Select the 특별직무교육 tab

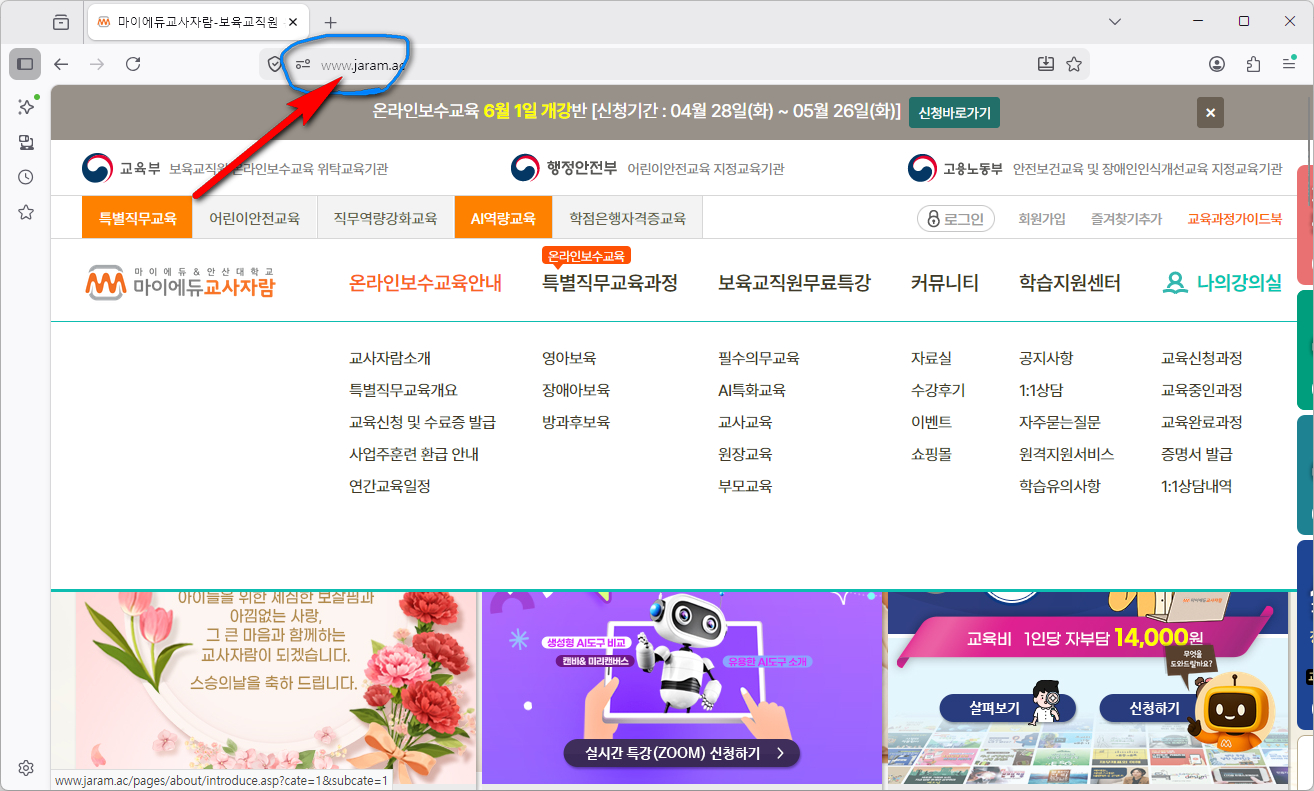(137, 218)
